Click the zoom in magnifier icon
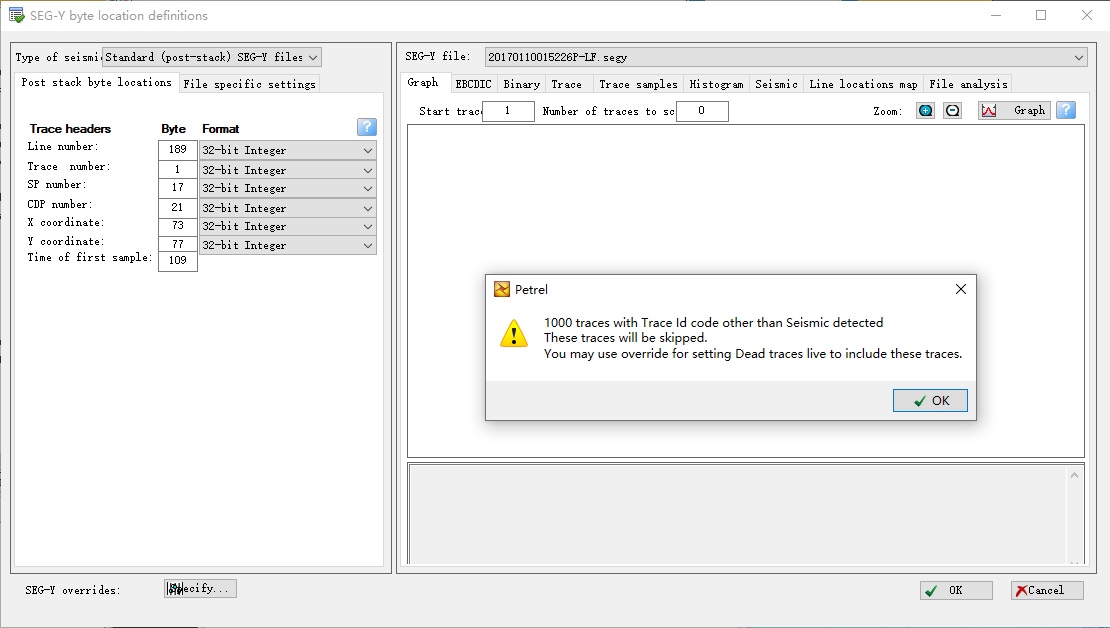1110x628 pixels. coord(925,110)
